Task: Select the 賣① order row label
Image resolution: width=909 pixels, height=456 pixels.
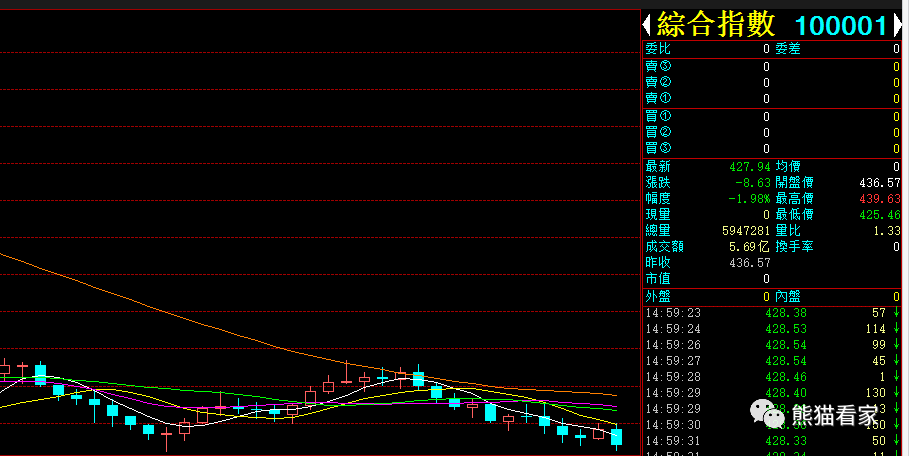Action: [x=658, y=99]
